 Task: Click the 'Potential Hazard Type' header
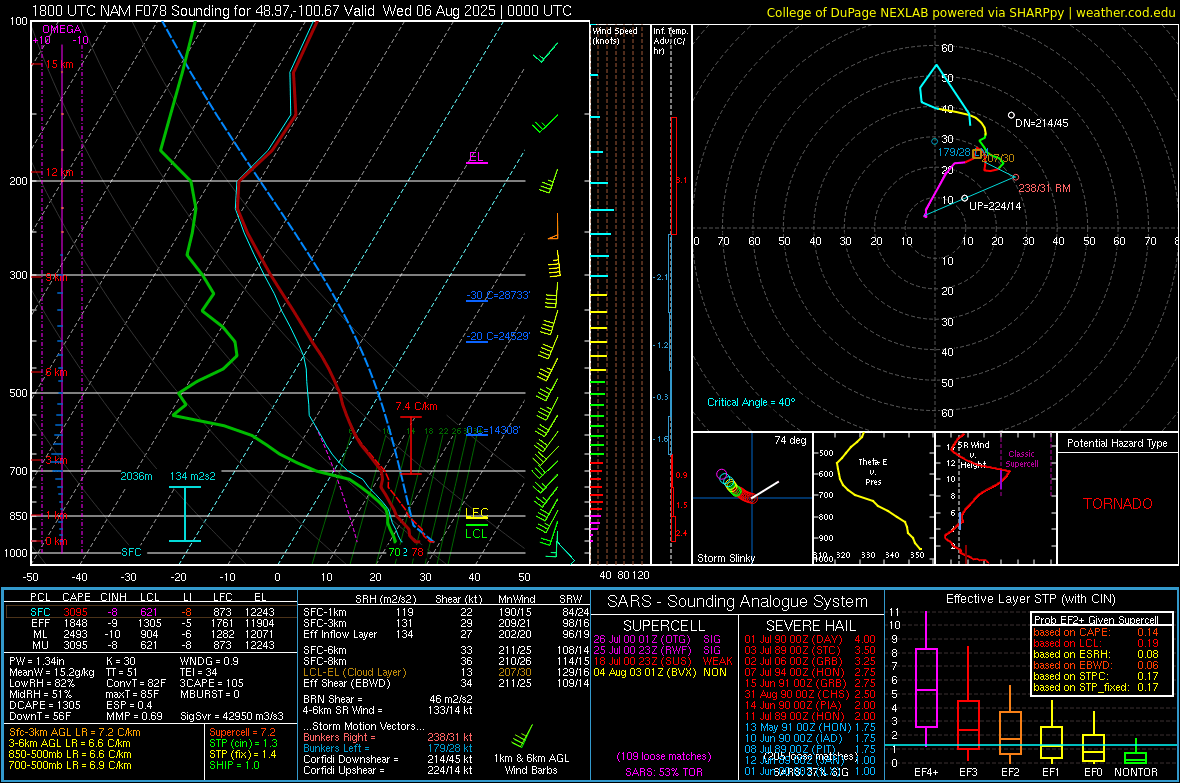1117,443
